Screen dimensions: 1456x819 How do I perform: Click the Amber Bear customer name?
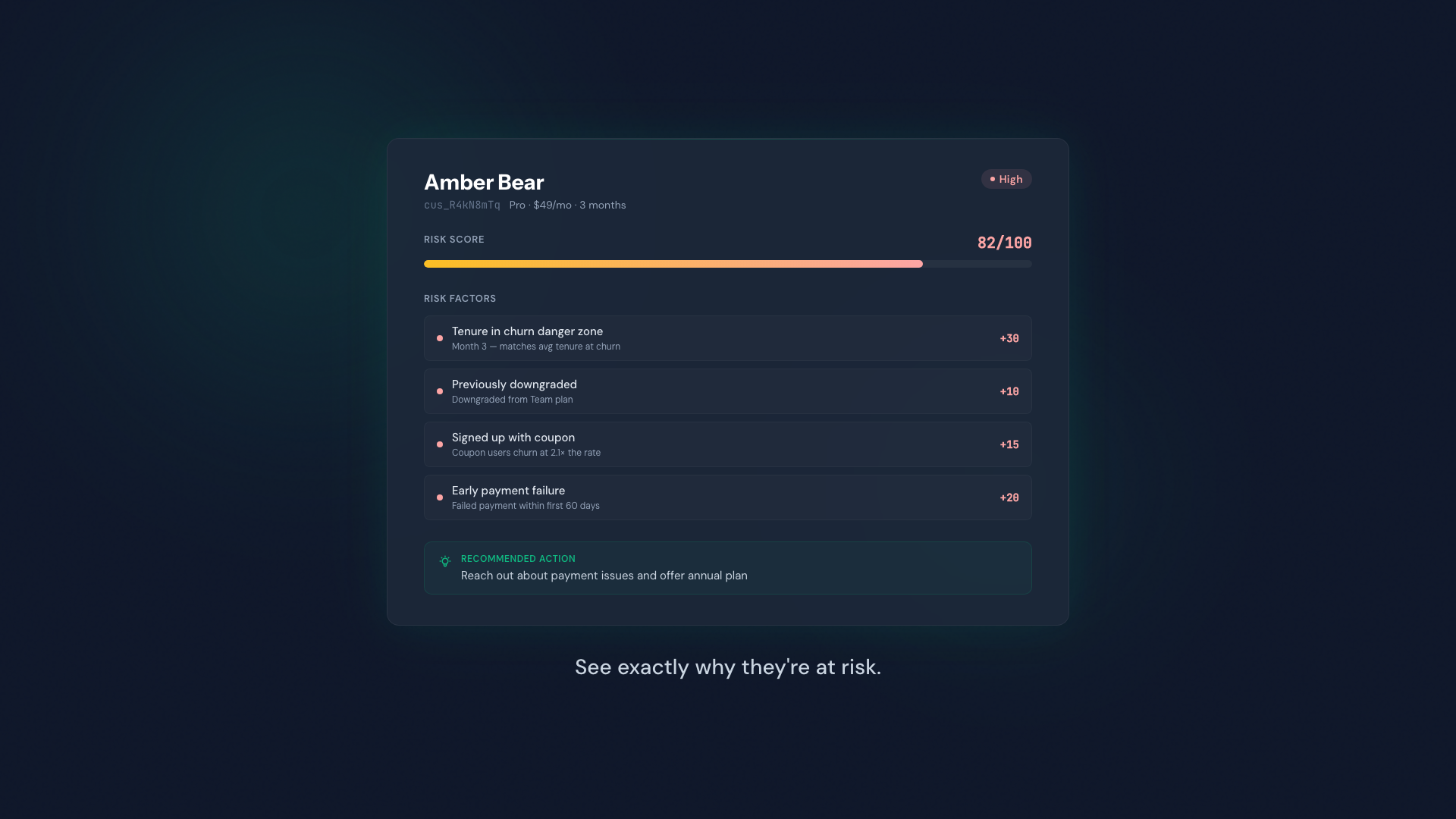click(x=483, y=182)
